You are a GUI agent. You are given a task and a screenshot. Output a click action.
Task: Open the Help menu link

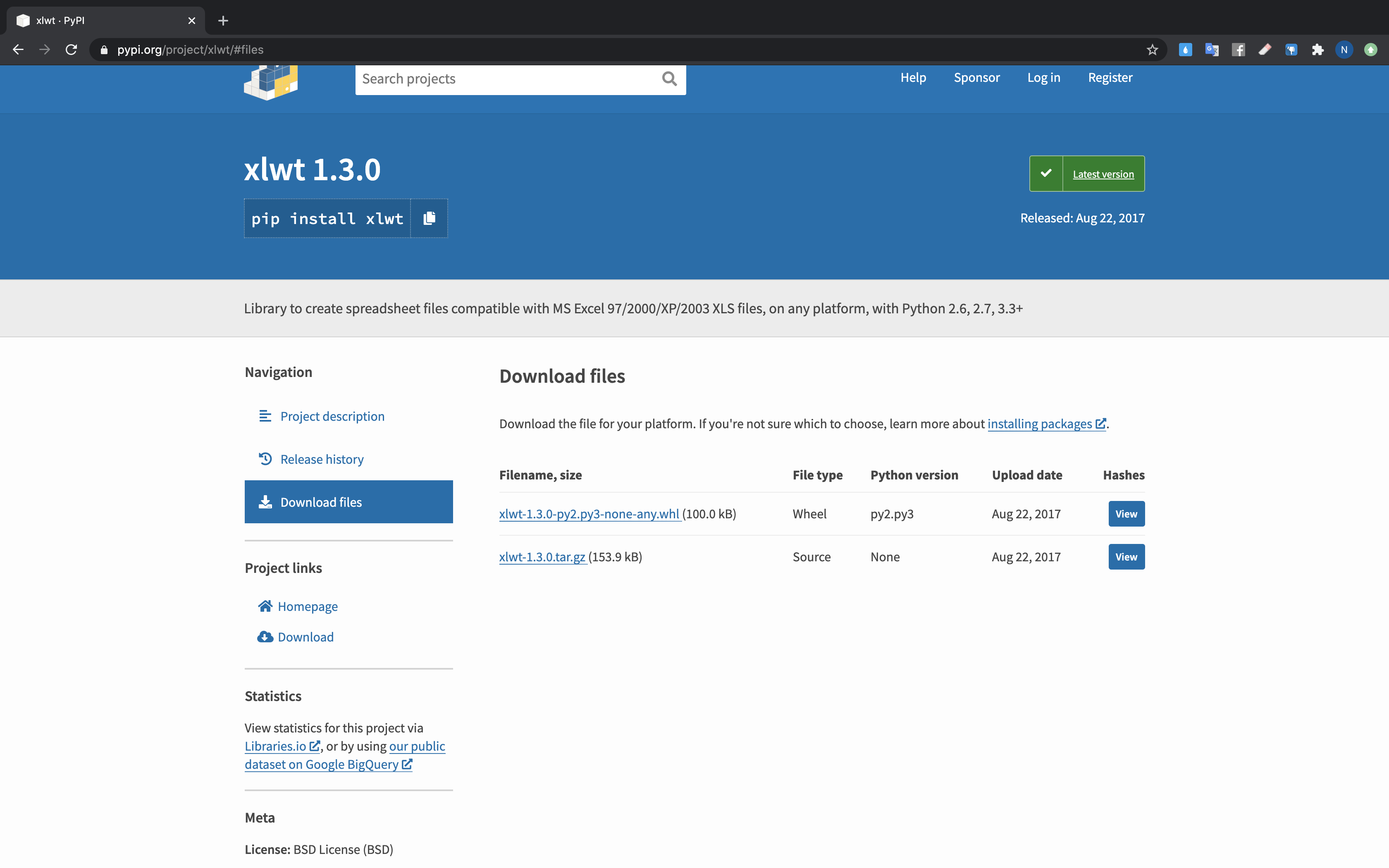(x=913, y=78)
